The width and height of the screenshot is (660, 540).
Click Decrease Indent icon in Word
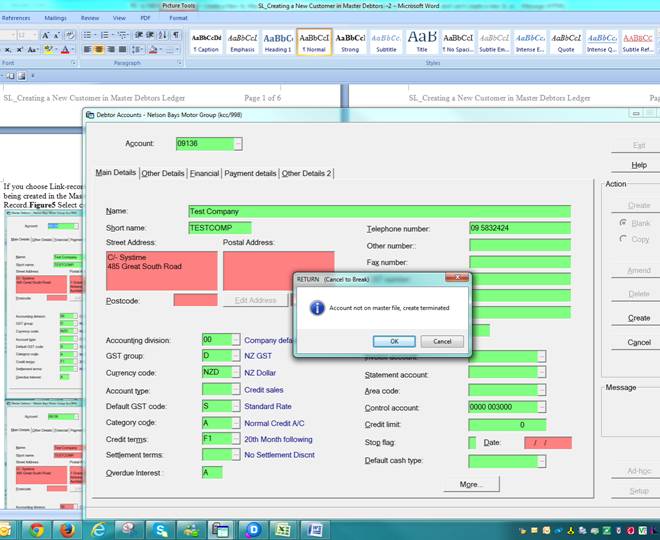click(138, 35)
